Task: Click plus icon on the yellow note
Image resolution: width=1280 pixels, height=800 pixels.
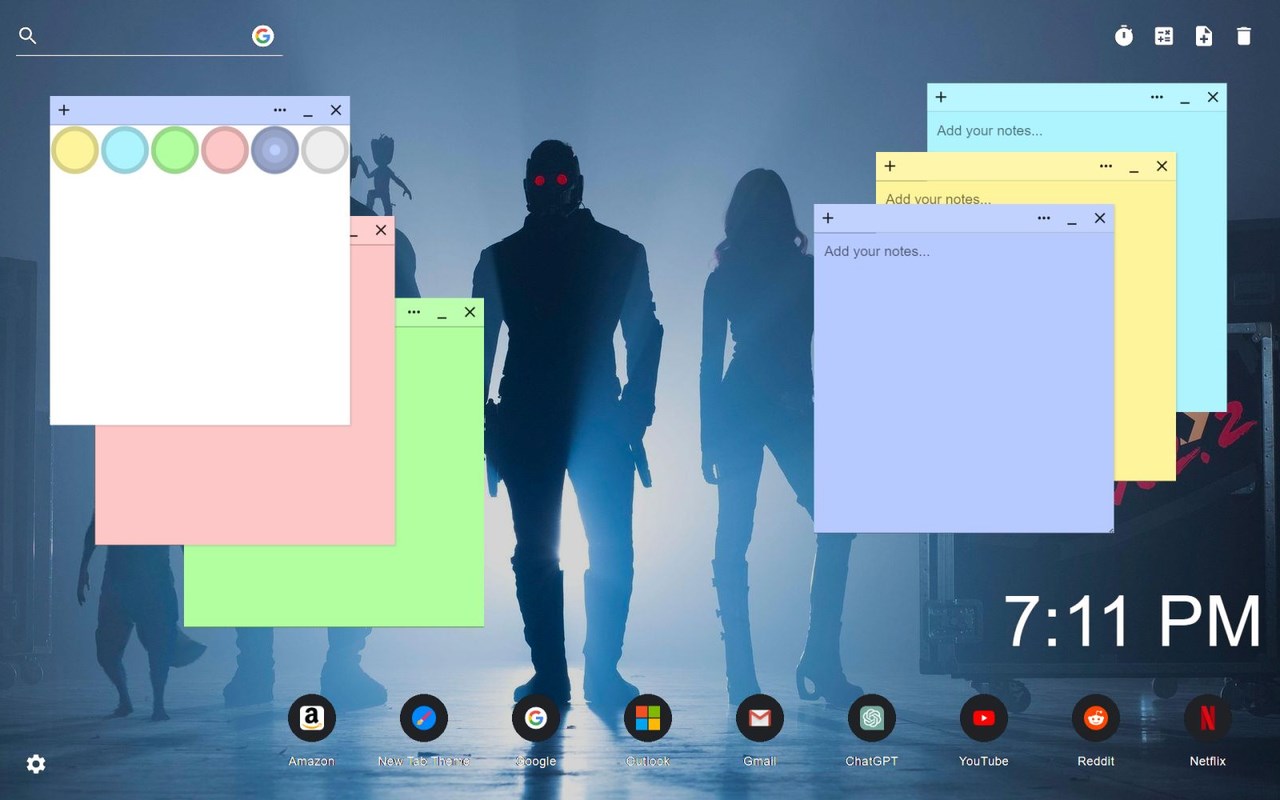Action: [890, 166]
